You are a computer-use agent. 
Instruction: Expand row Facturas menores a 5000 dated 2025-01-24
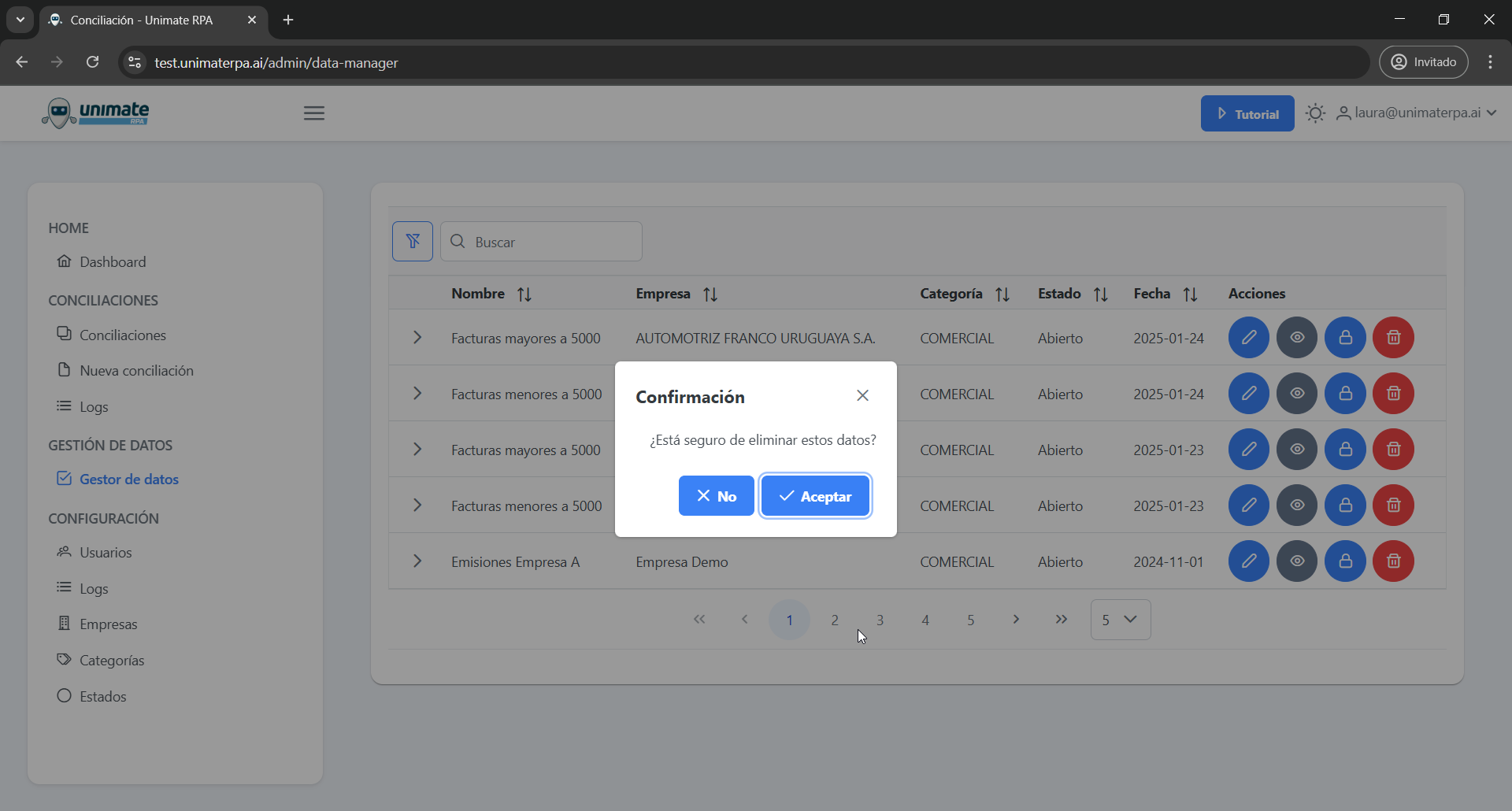coord(417,394)
